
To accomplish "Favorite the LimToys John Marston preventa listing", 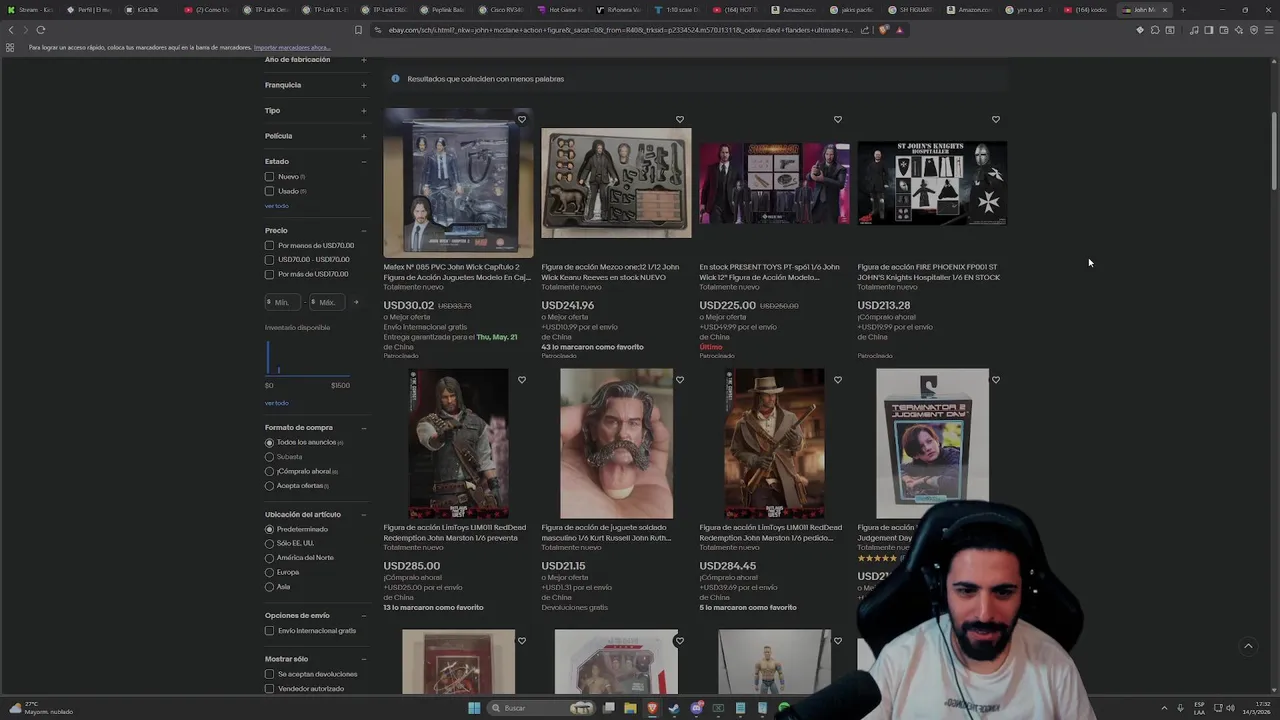I will coord(521,380).
